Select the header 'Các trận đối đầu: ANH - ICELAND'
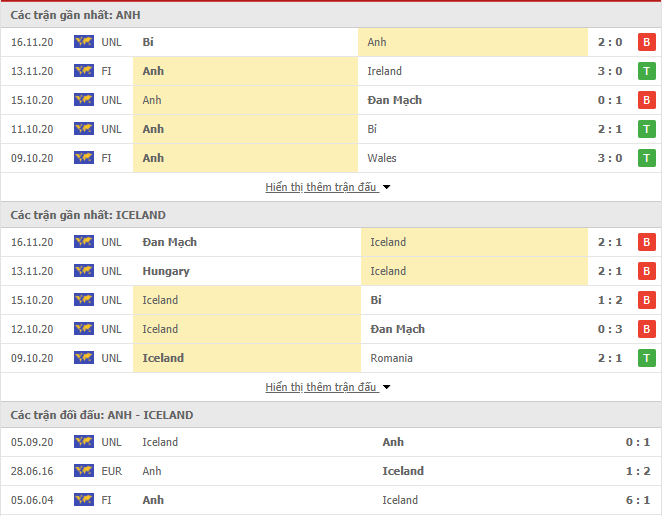This screenshot has height=516, width=662. (102, 415)
